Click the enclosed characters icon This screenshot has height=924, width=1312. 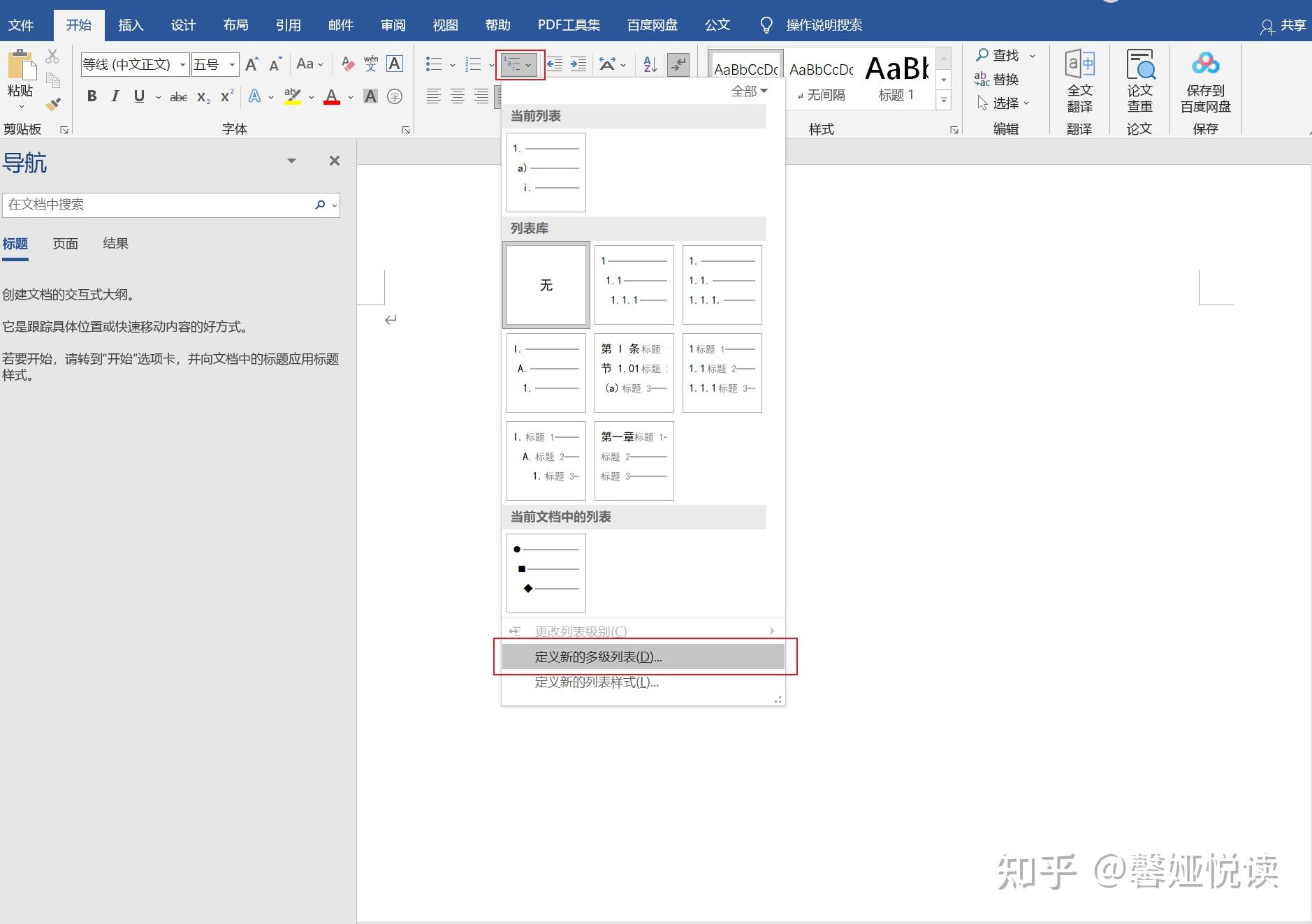[395, 96]
